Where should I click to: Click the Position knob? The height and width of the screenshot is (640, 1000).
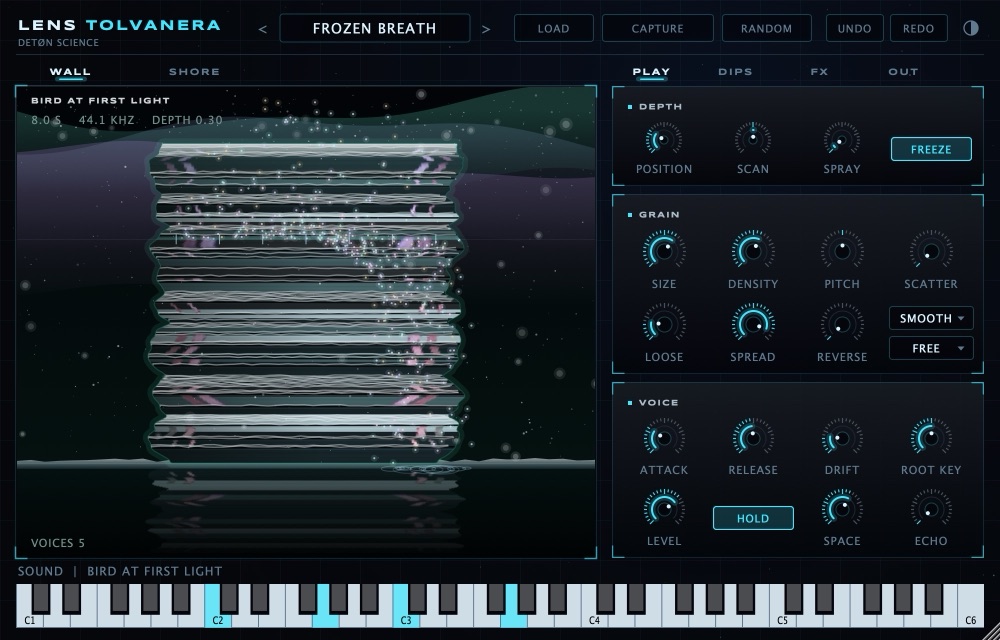(663, 139)
